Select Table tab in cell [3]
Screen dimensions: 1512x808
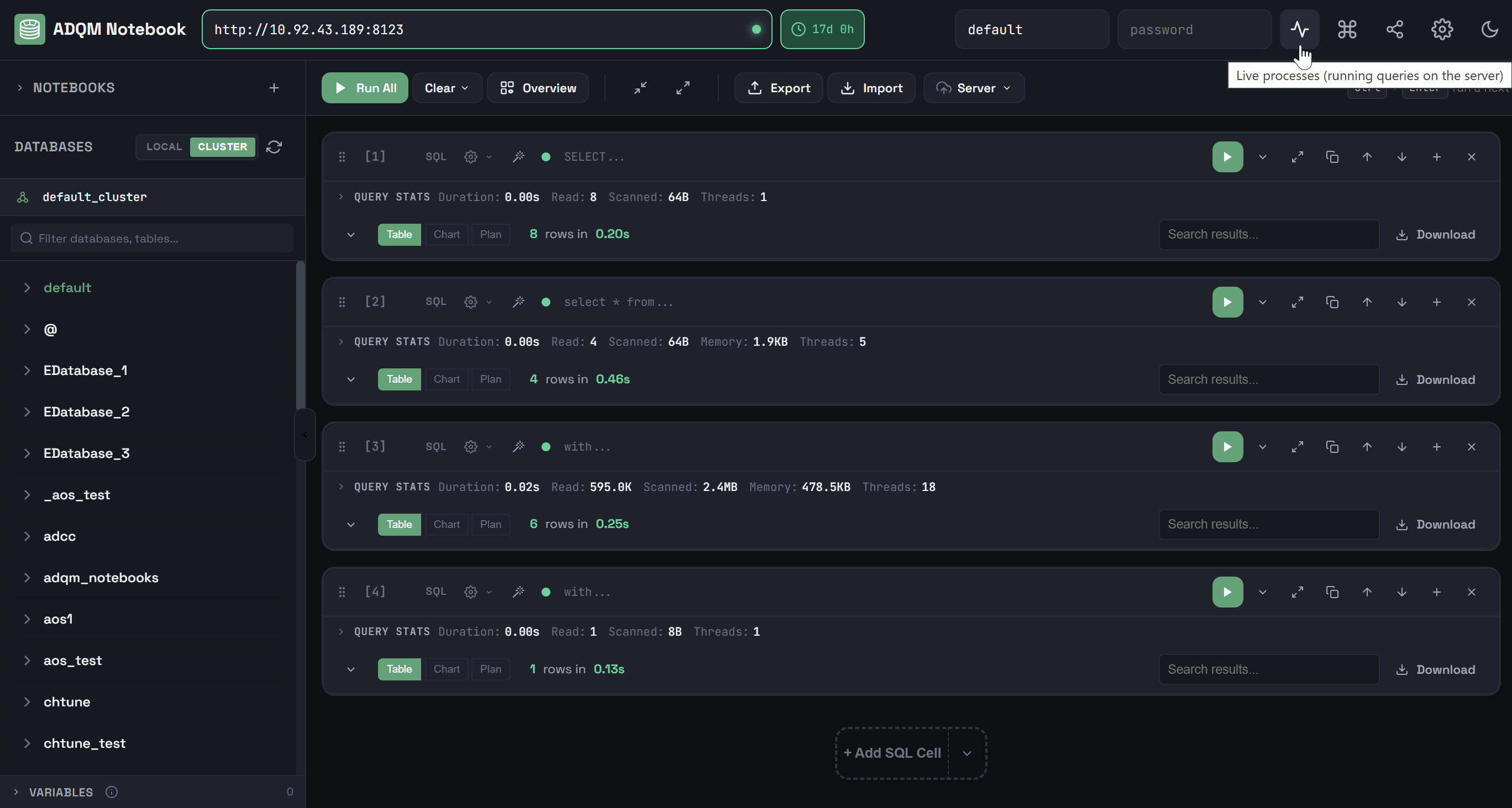399,525
